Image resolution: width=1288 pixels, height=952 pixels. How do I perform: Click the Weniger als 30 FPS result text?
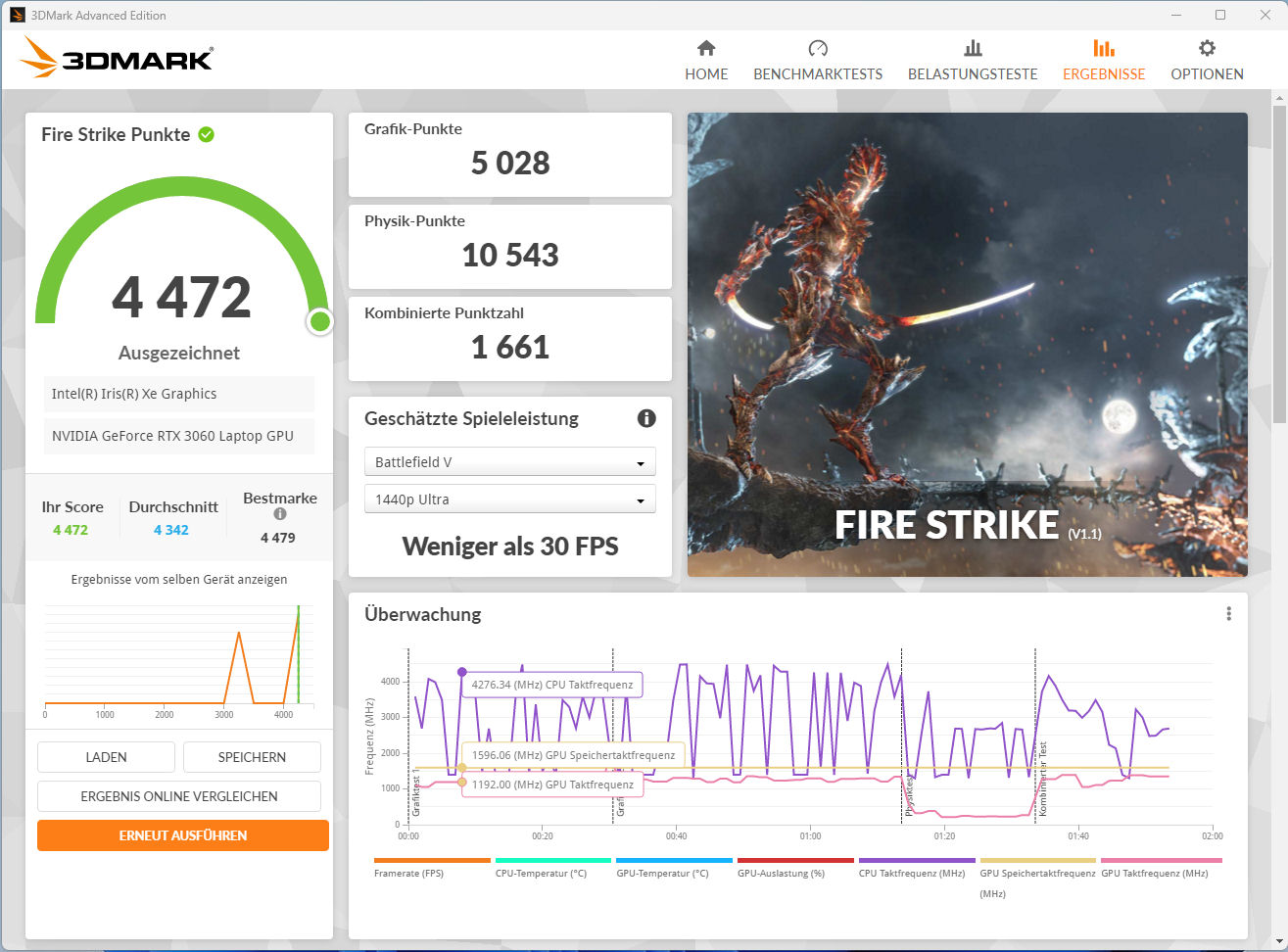tap(510, 547)
